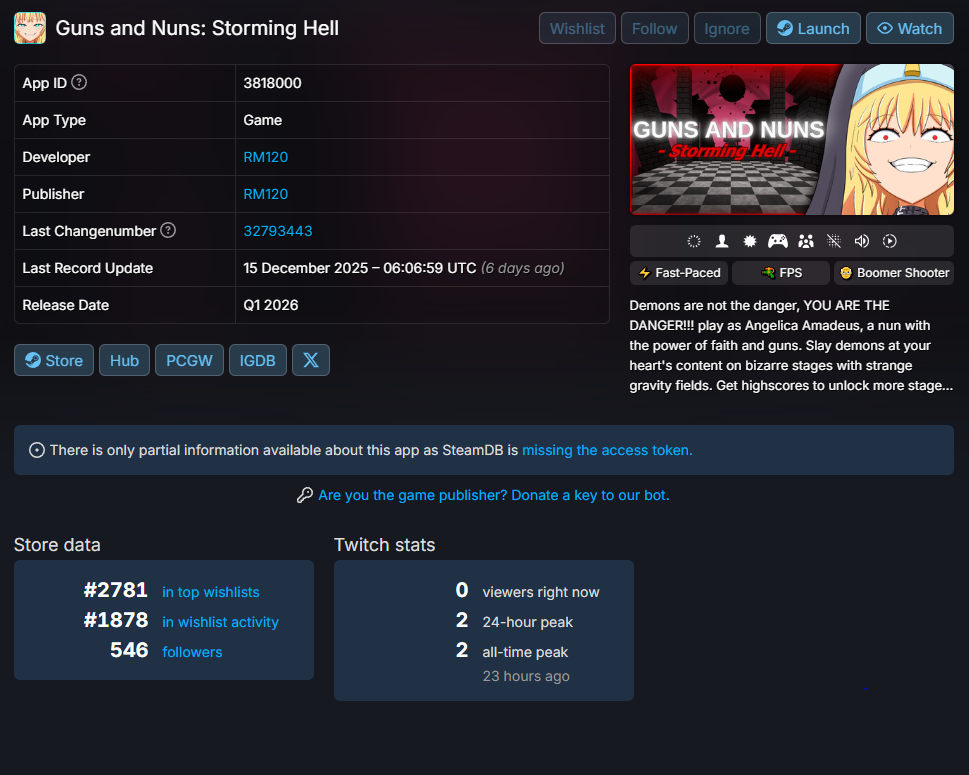Screen dimensions: 969x775
Task: Click the Store data heading
Action: pyautogui.click(x=57, y=545)
